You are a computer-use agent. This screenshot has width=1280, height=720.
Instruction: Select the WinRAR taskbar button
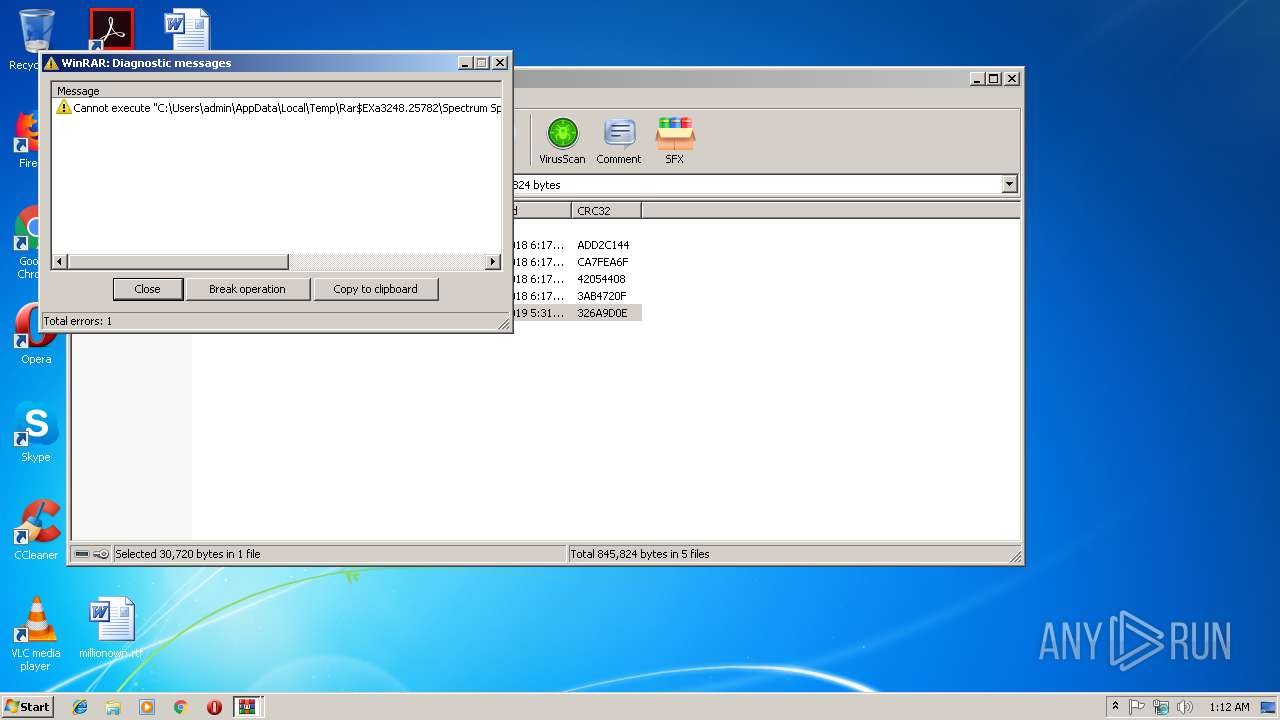[248, 707]
